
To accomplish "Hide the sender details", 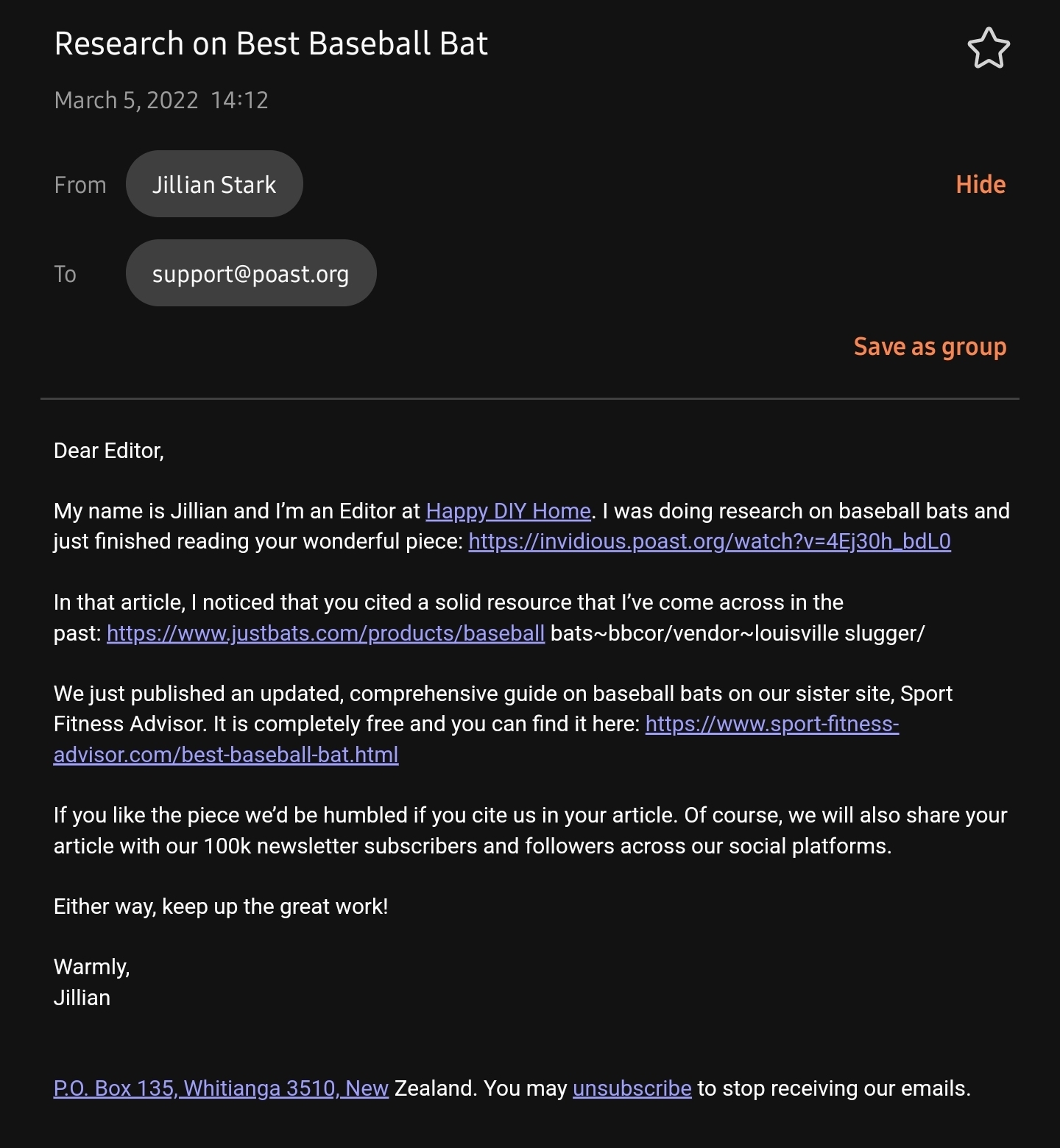I will (980, 184).
